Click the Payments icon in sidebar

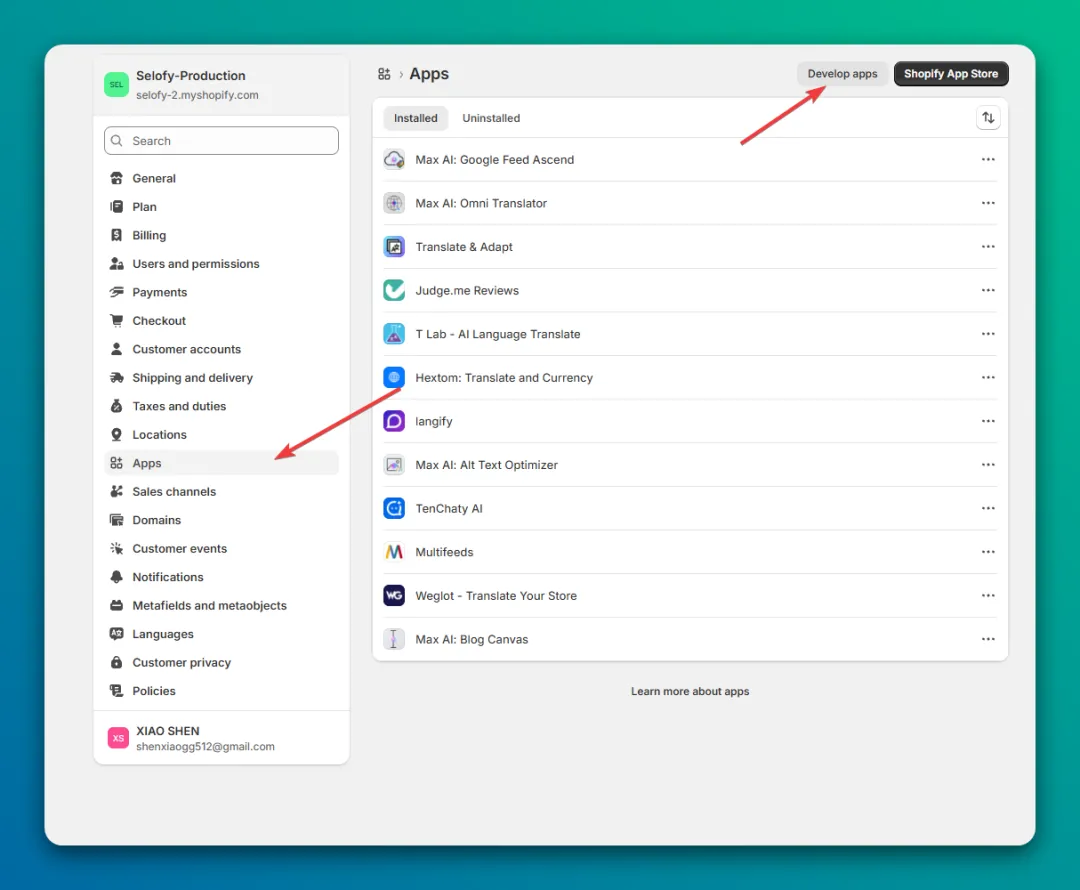tap(116, 292)
